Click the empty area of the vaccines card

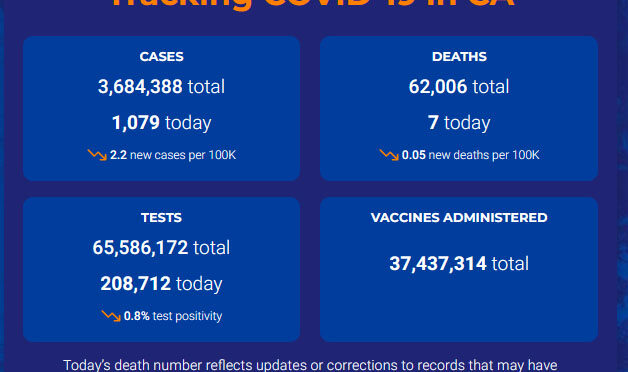(459, 310)
